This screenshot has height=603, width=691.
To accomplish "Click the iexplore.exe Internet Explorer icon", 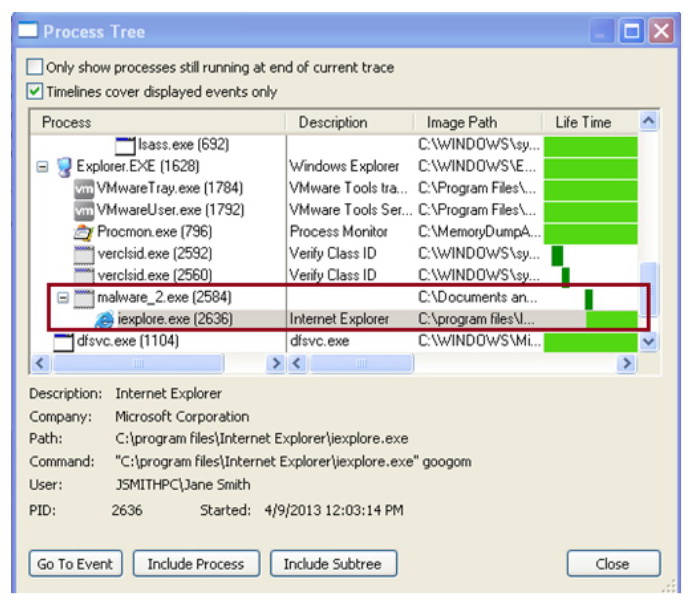I will pos(104,320).
